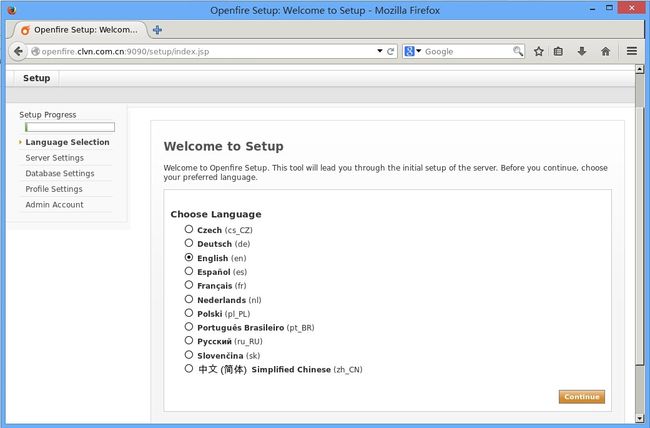Pick the Polski (pl_PL) option
This screenshot has height=428, width=650.
click(x=189, y=313)
